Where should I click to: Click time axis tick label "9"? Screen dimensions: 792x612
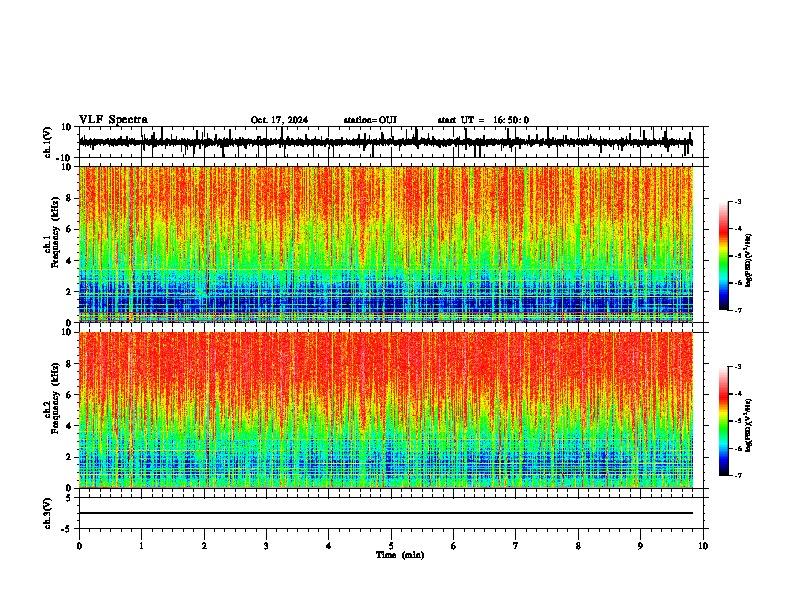click(x=640, y=546)
